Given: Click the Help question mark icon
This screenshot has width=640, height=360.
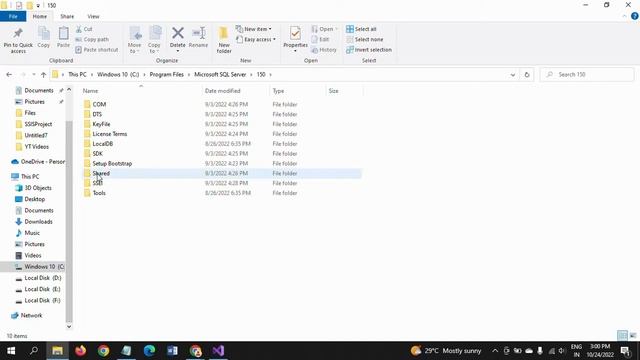Looking at the screenshot, I should coord(634,16).
